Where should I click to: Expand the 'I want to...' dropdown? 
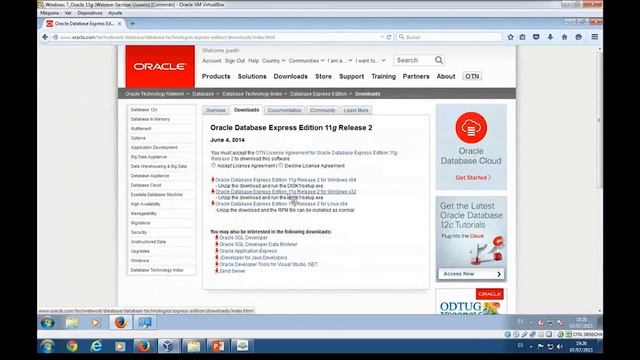pos(370,61)
